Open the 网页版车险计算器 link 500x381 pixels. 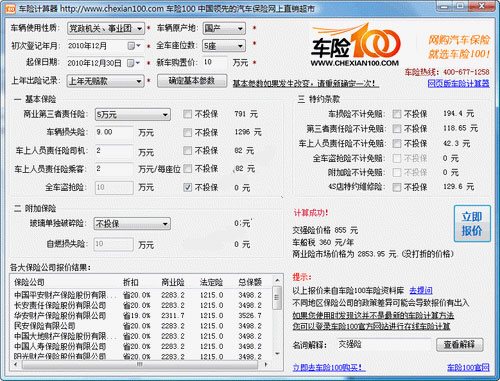(458, 83)
